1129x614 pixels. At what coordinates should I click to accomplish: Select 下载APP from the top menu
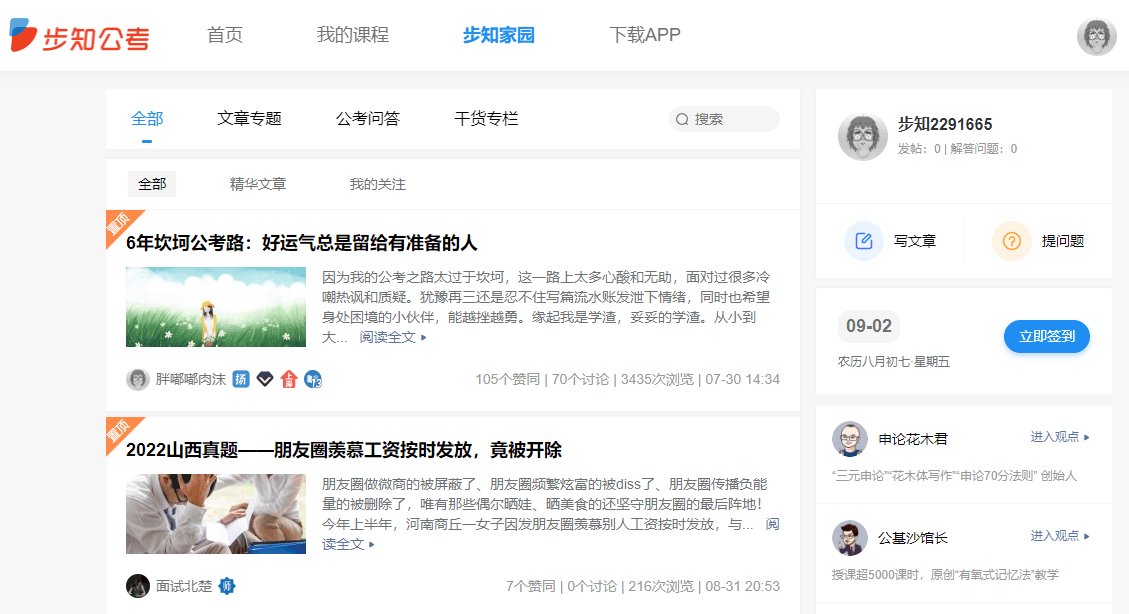tap(644, 33)
